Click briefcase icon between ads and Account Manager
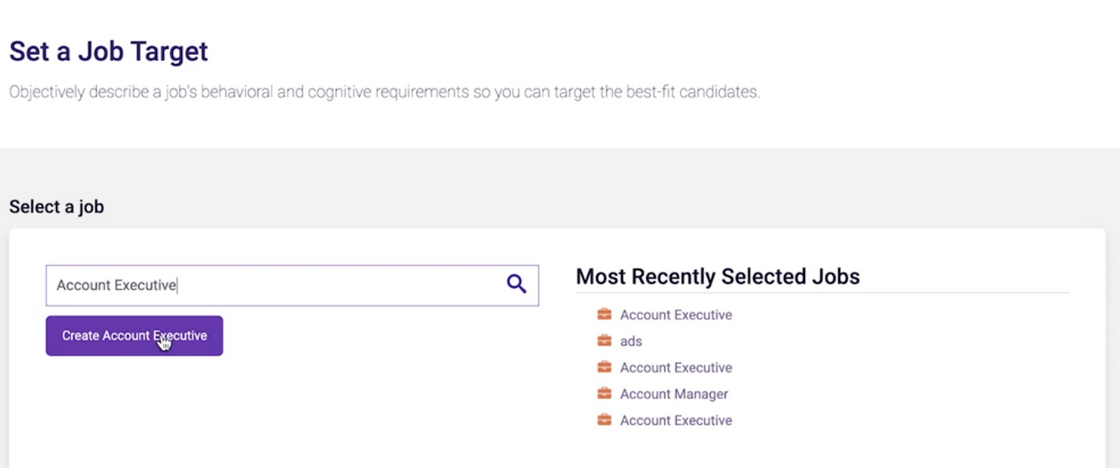 (604, 368)
